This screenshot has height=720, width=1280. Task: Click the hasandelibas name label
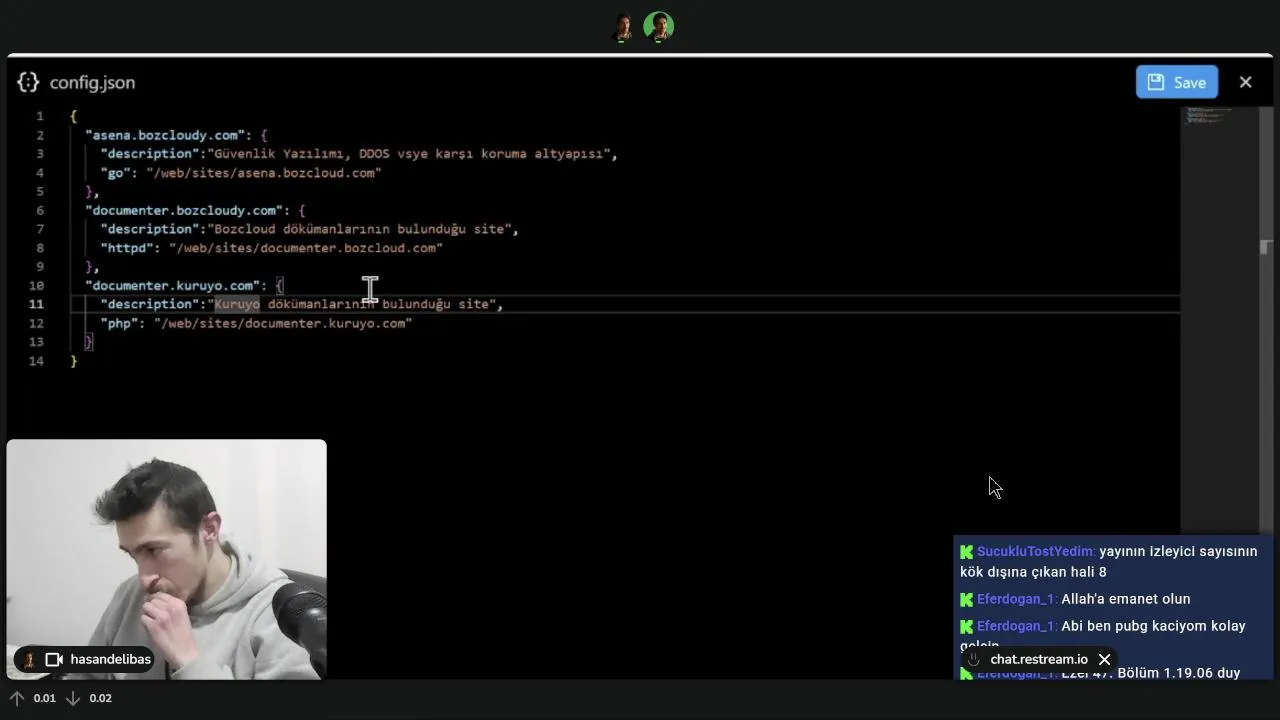point(110,660)
